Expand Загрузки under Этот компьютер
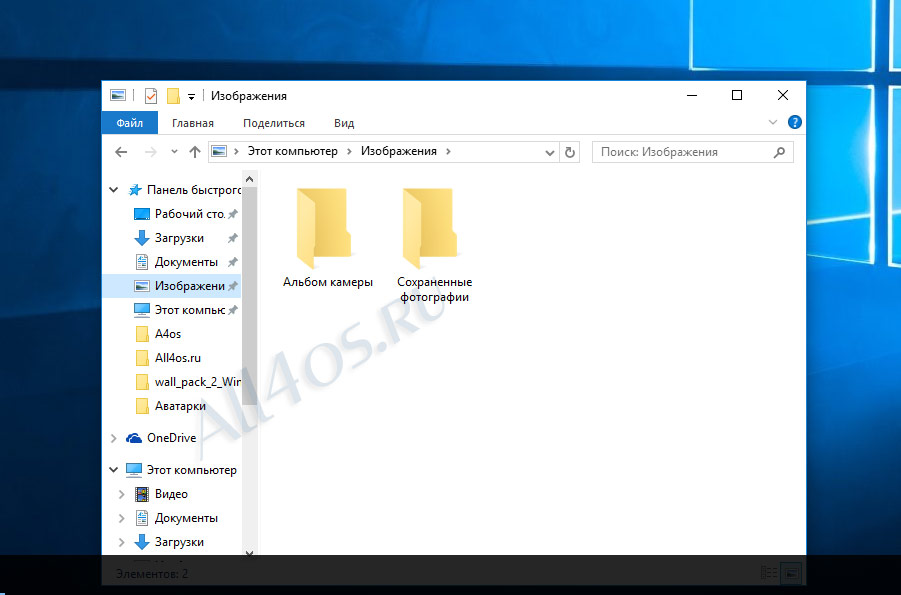This screenshot has height=595, width=901. pos(121,542)
